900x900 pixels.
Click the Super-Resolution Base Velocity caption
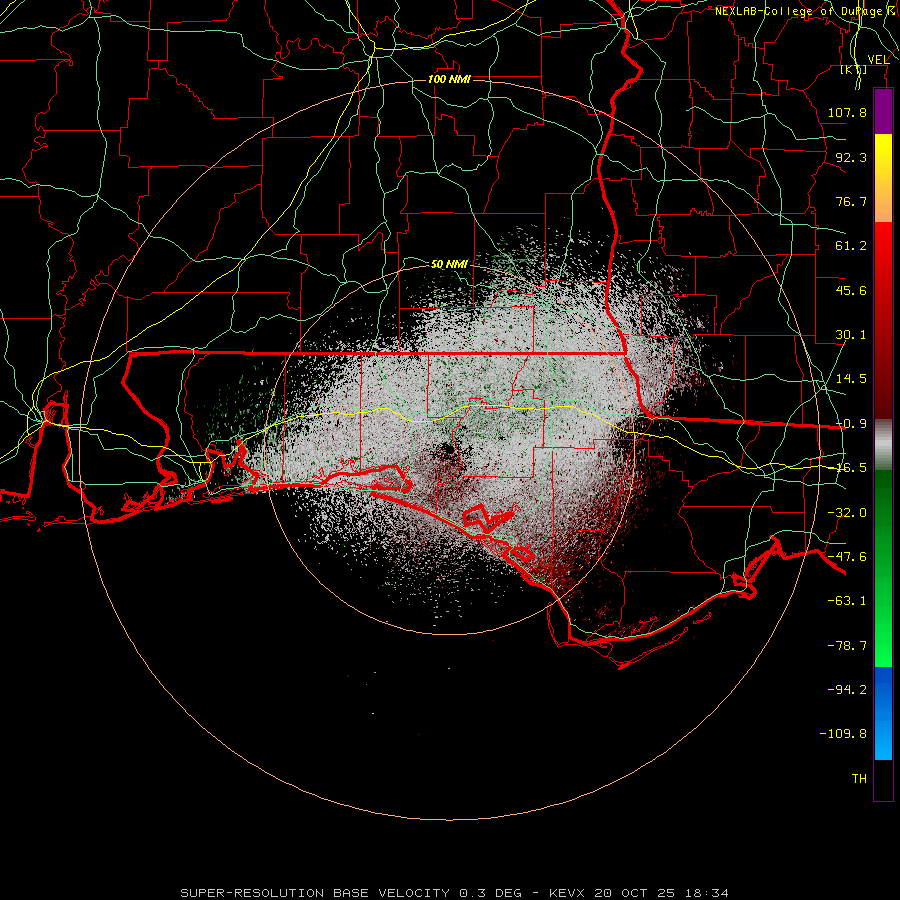[x=455, y=893]
